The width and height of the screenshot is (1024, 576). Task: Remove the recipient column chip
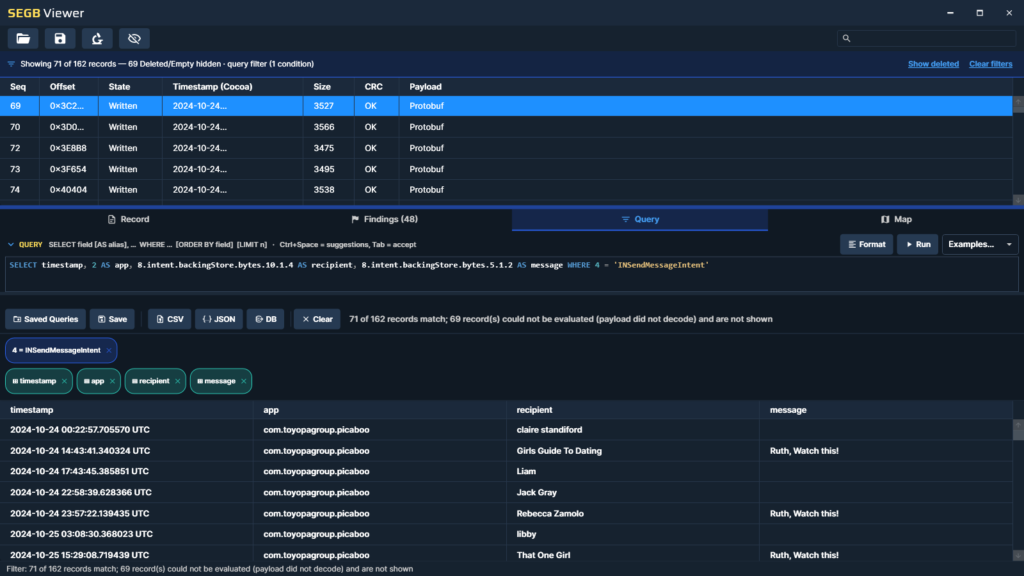coord(178,381)
